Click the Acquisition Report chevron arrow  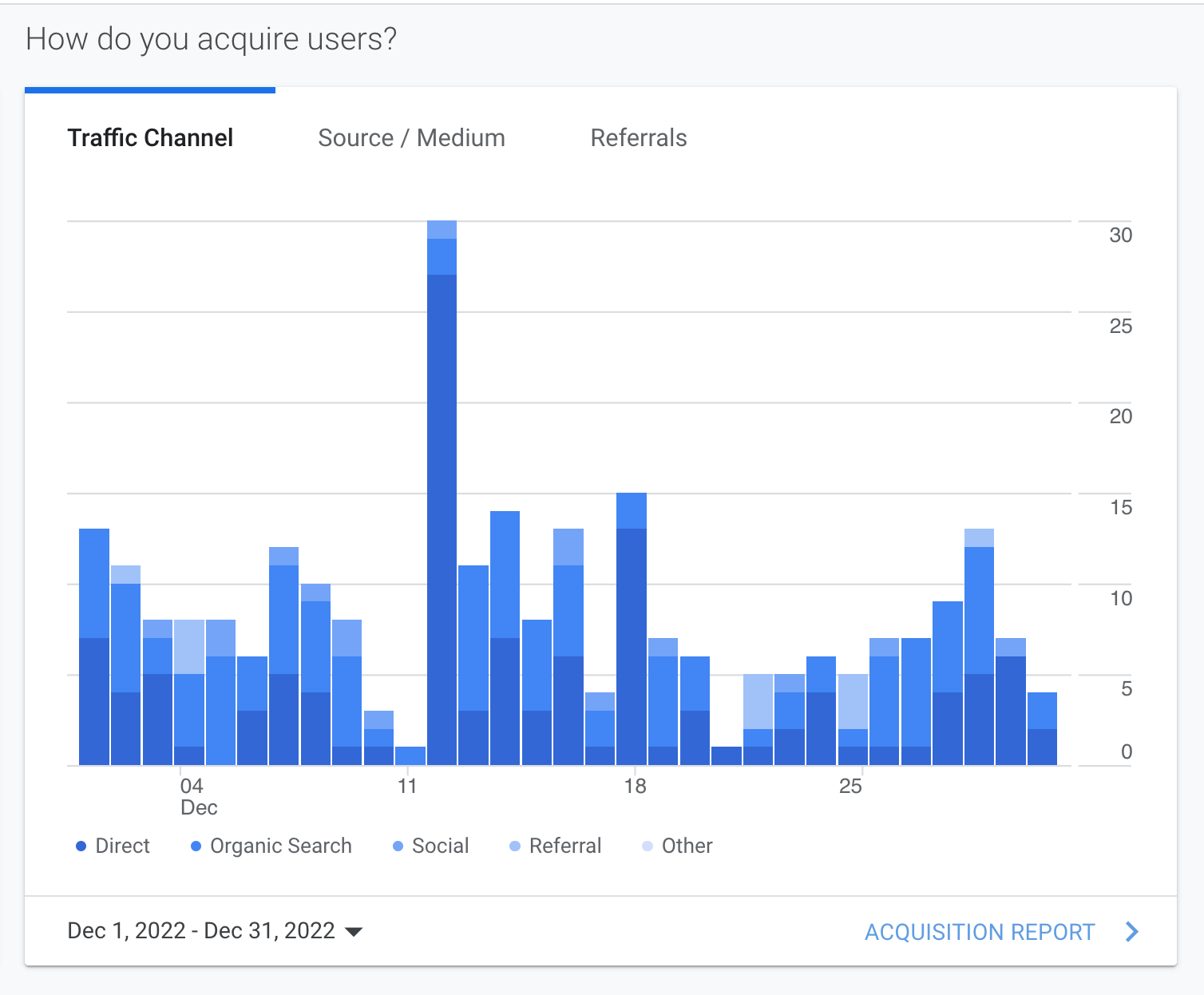(x=1132, y=932)
